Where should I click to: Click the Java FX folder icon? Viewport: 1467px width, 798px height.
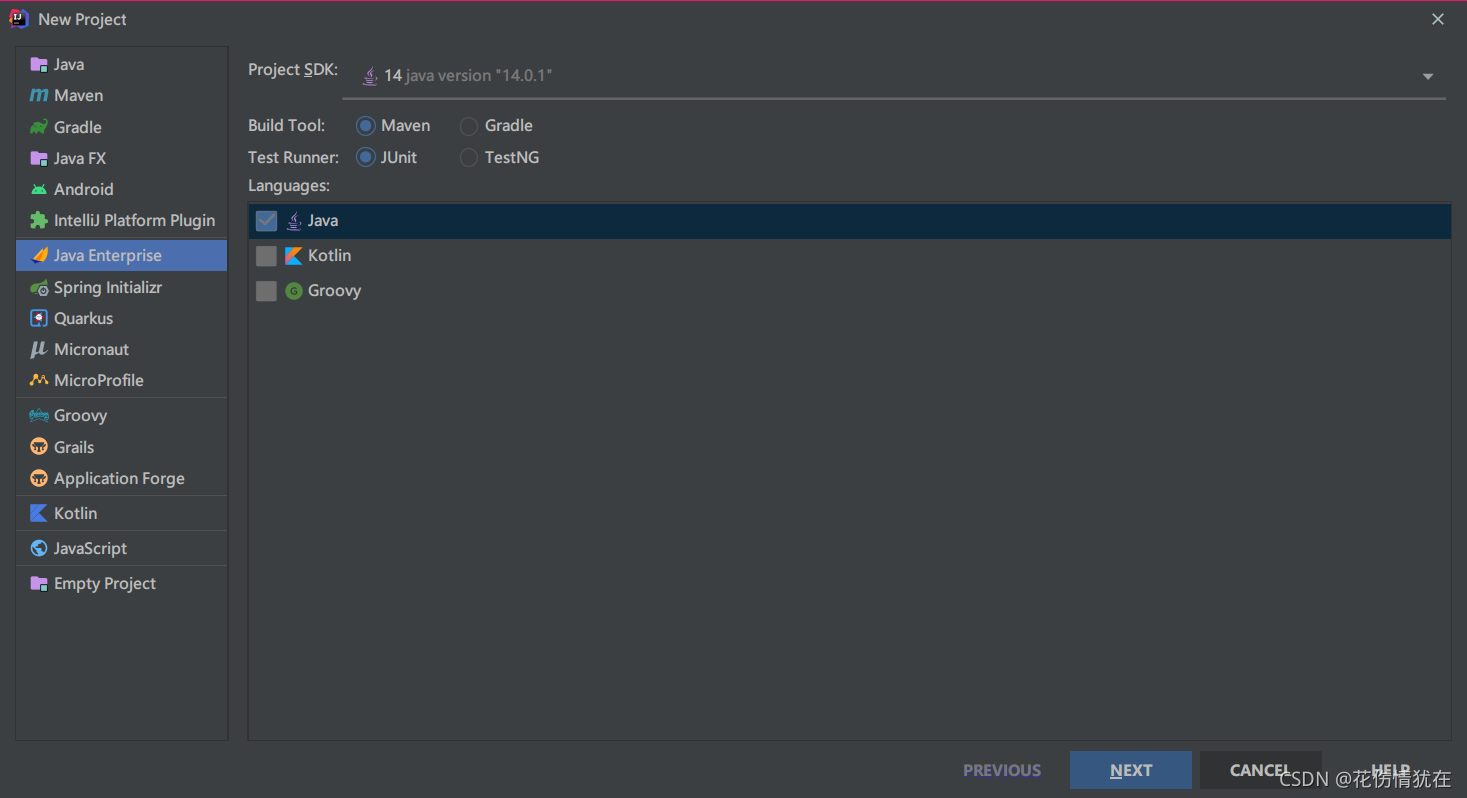pyautogui.click(x=39, y=158)
